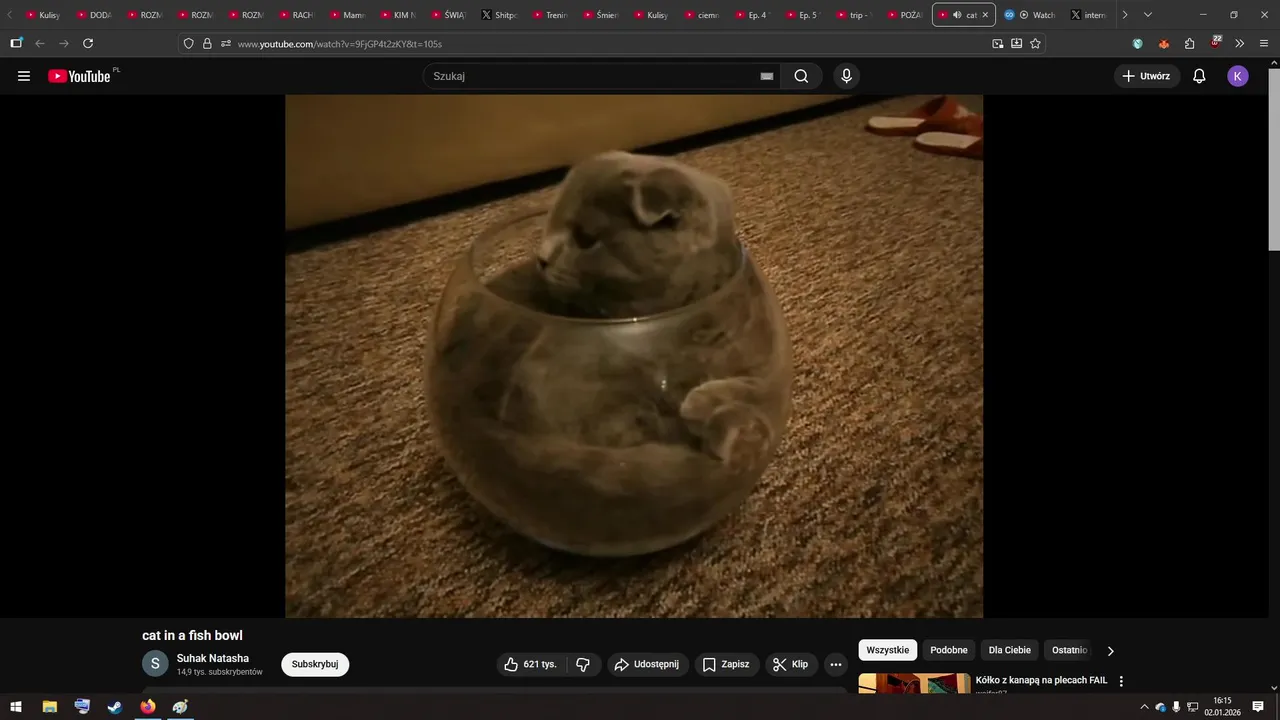This screenshot has width=1280, height=720.
Task: Create a clip with Klip button
Action: tap(791, 664)
